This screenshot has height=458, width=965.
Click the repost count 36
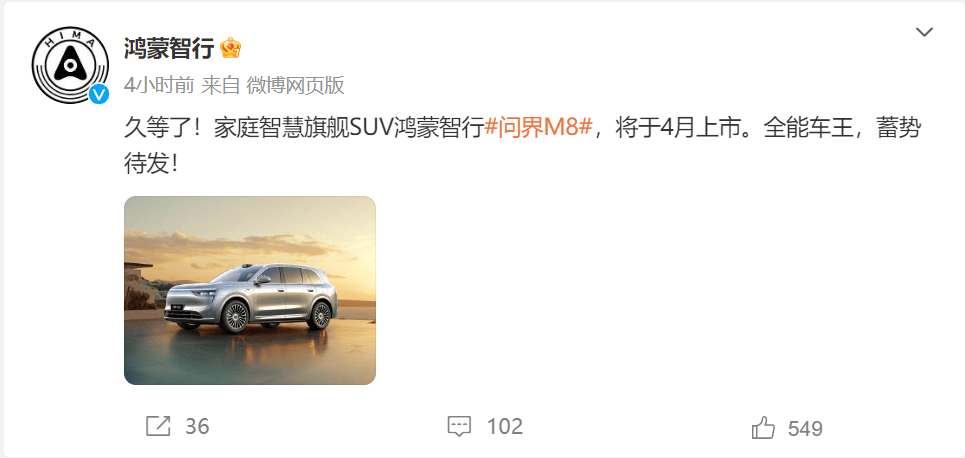[197, 427]
